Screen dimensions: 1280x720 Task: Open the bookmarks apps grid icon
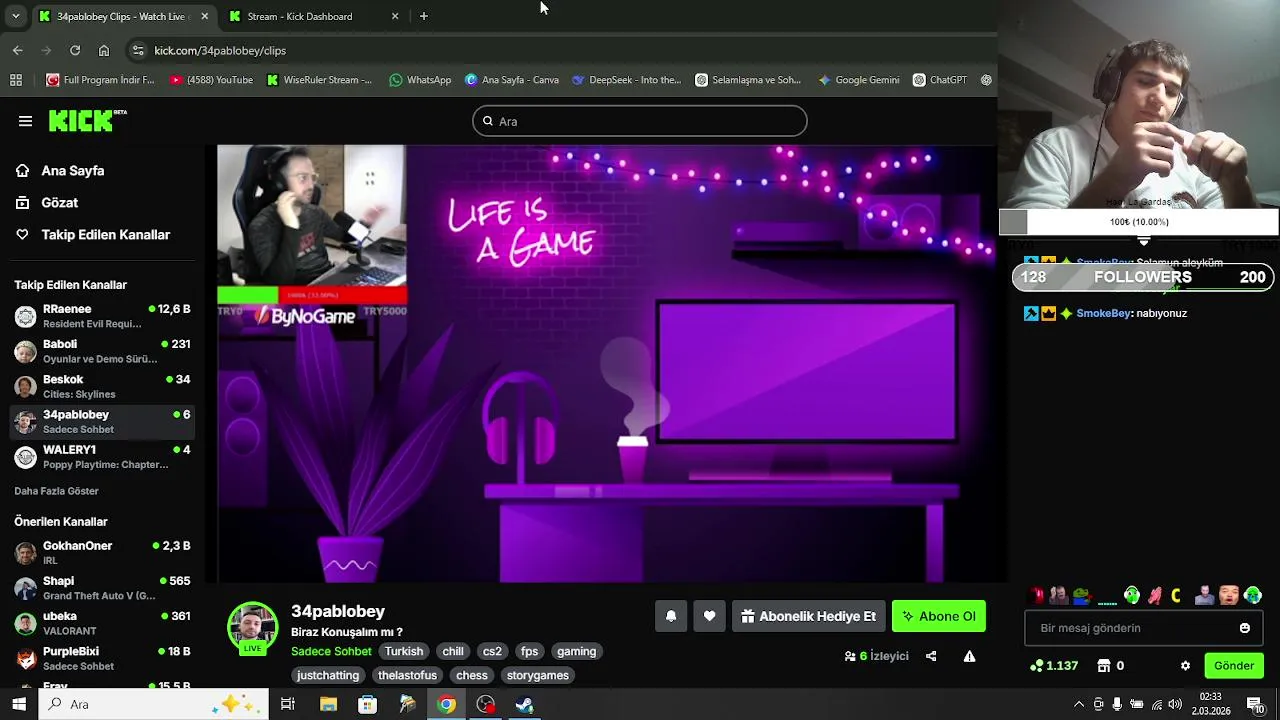[x=16, y=80]
